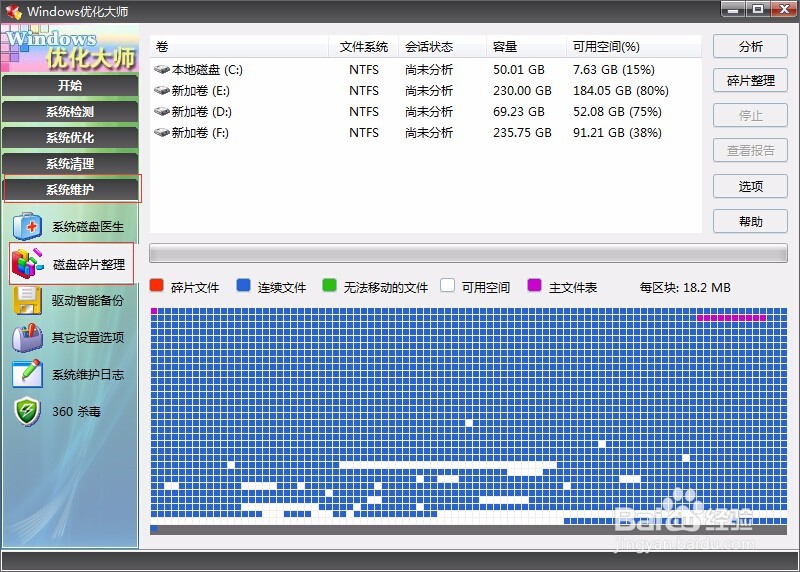
Task: Sort by 会话状态 column header
Action: point(442,47)
